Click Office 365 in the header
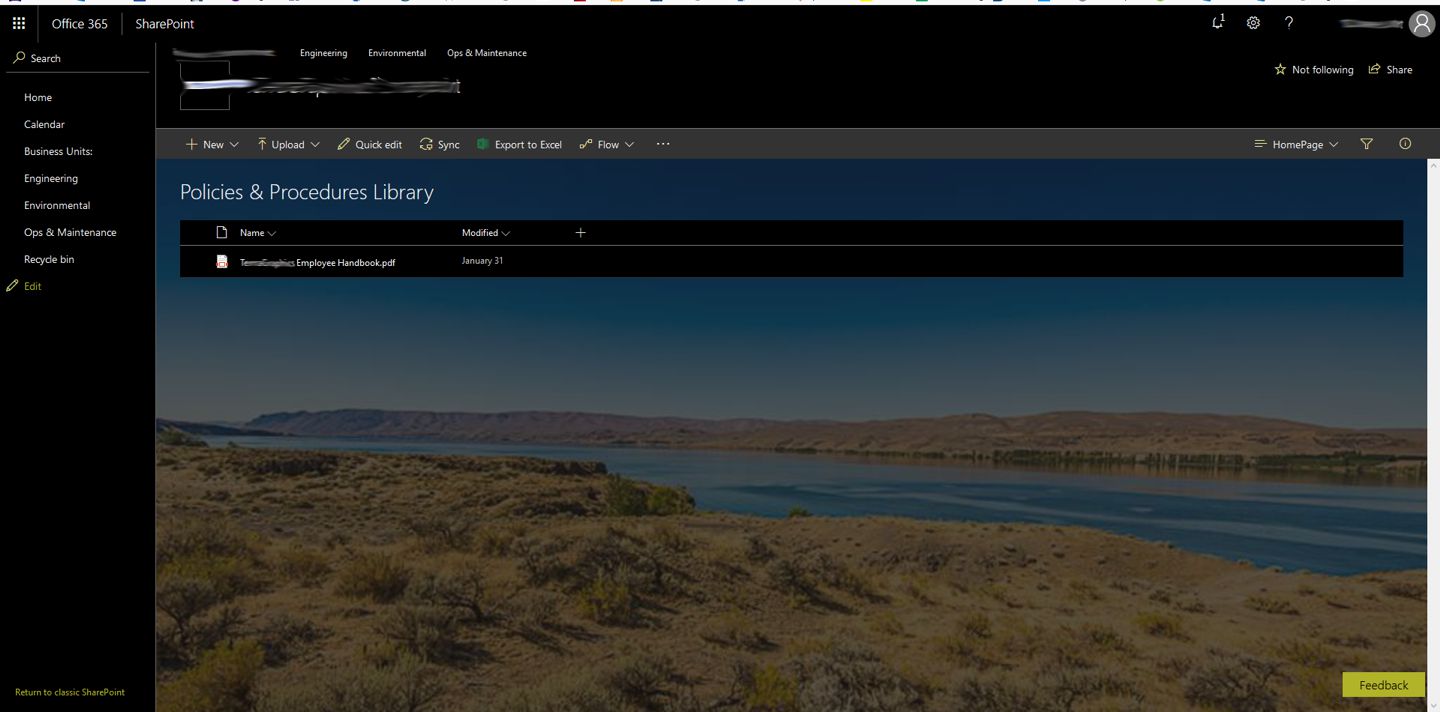 click(79, 23)
